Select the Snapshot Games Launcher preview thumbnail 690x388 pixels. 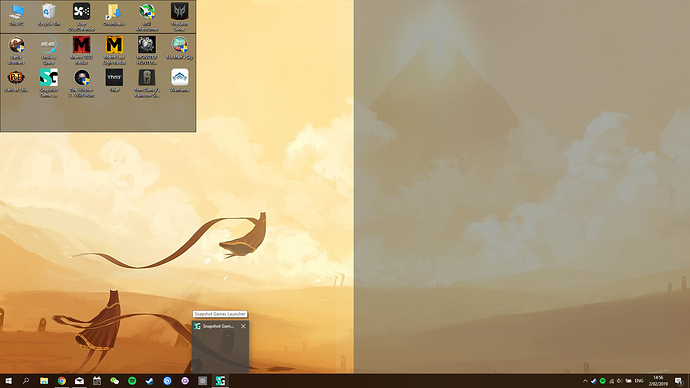click(220, 347)
